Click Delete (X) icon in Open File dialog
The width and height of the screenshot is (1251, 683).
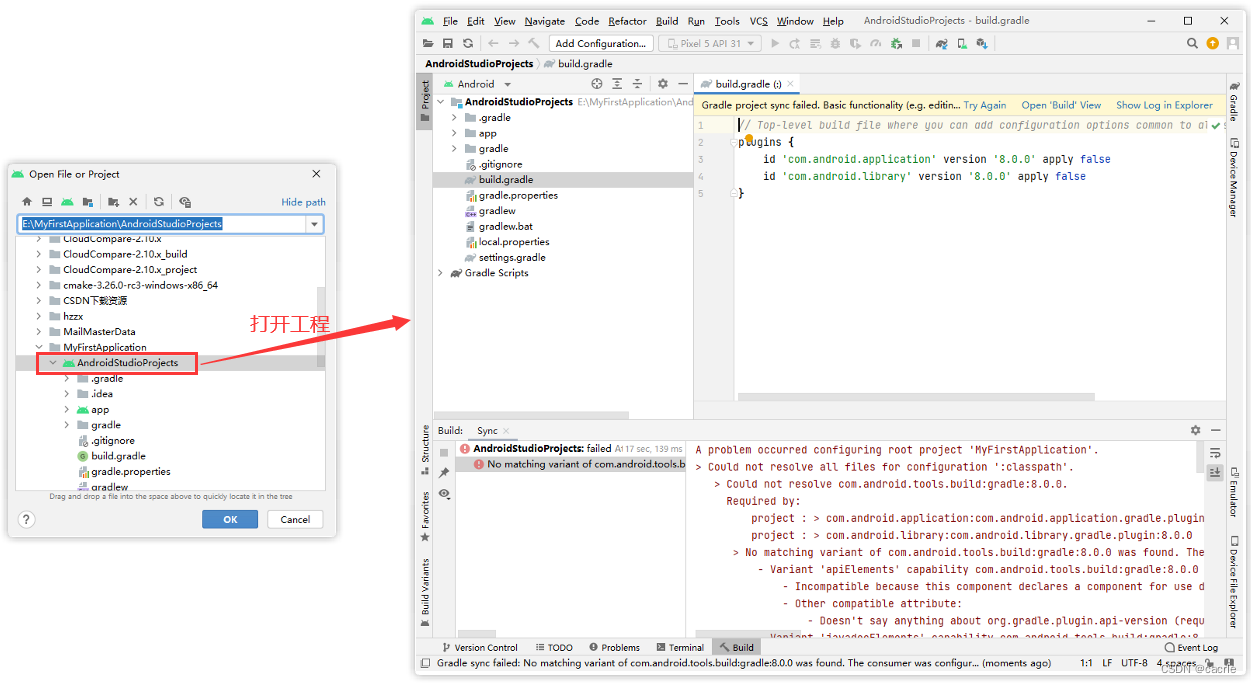coord(133,201)
